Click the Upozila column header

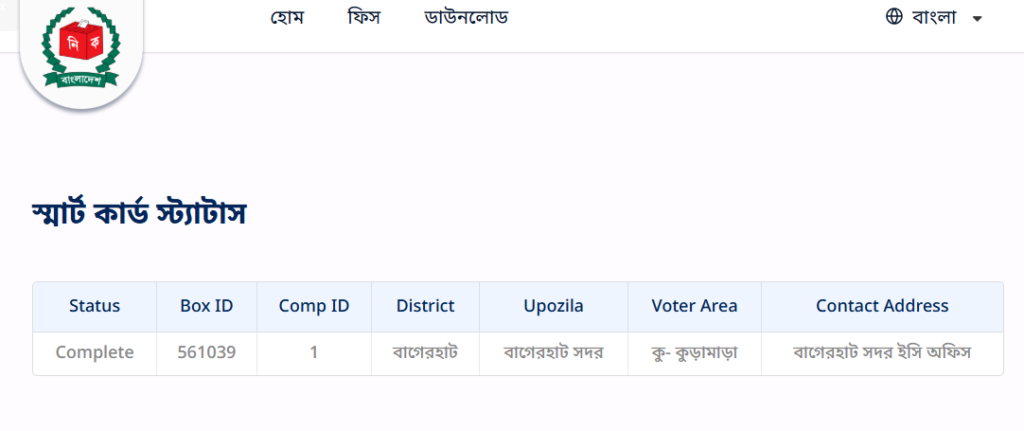(553, 306)
